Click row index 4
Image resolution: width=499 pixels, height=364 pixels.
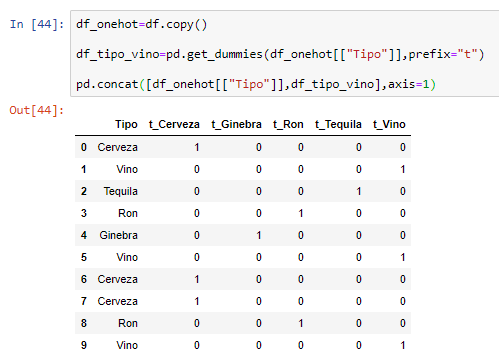(84, 235)
